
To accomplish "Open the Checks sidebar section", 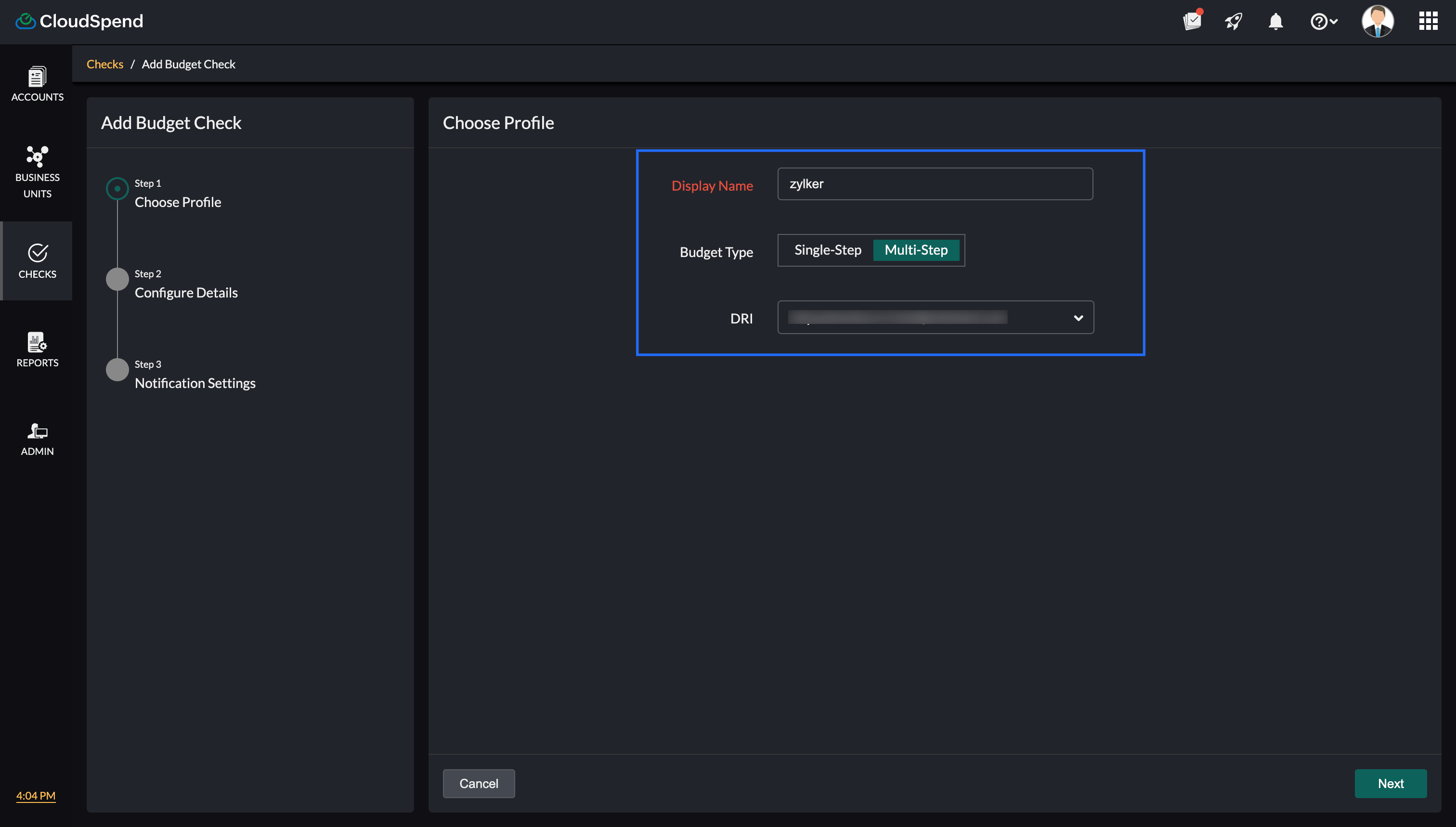I will click(37, 261).
